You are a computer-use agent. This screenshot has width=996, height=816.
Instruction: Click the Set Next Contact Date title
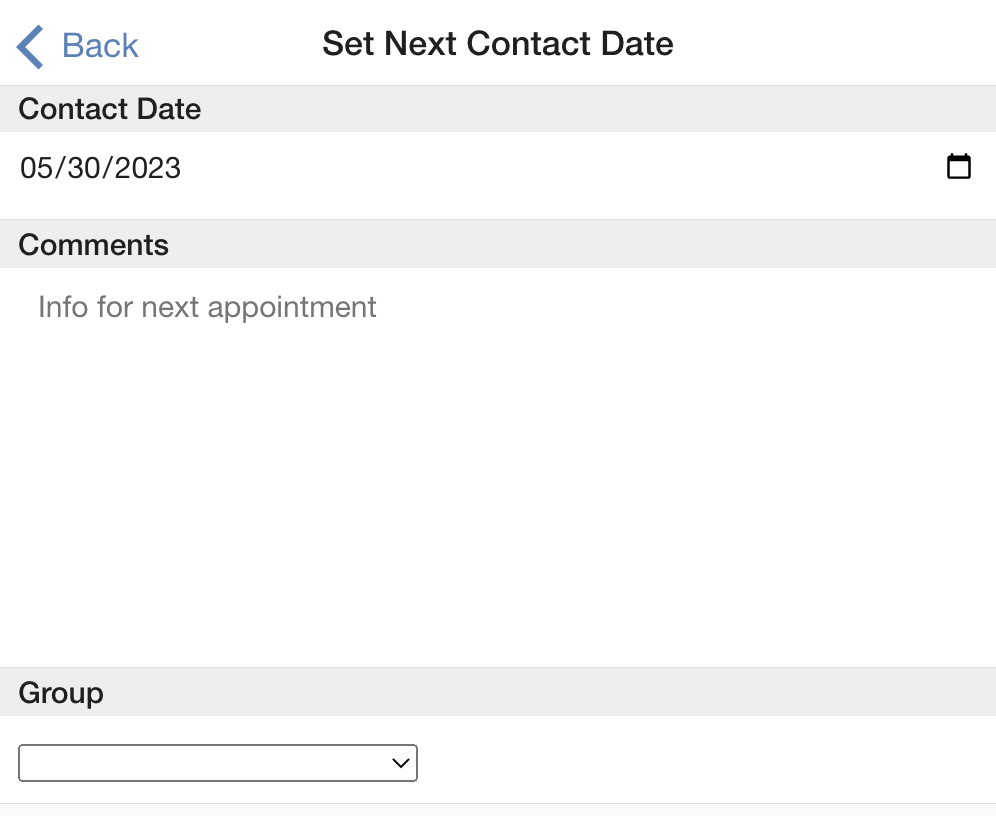pyautogui.click(x=497, y=44)
